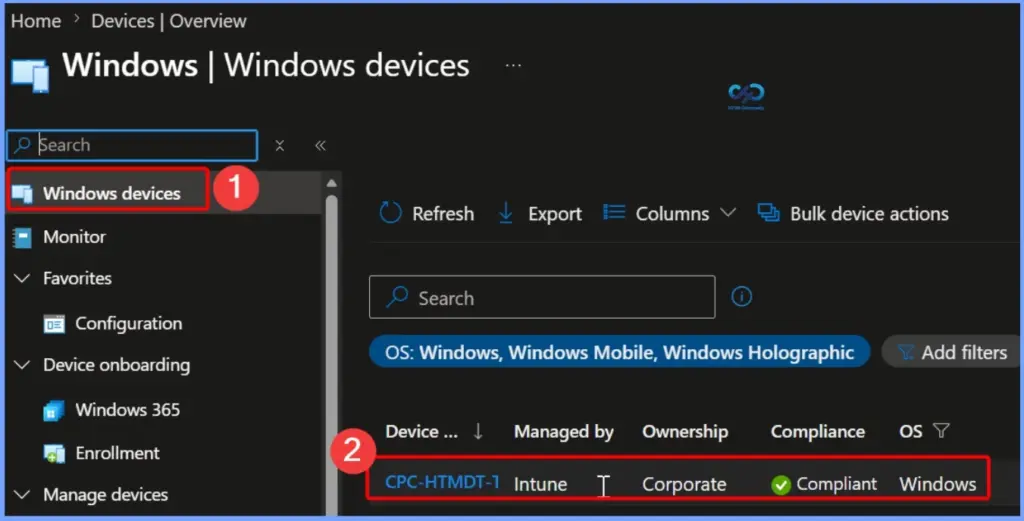Click the info icon beside search box

tap(741, 297)
